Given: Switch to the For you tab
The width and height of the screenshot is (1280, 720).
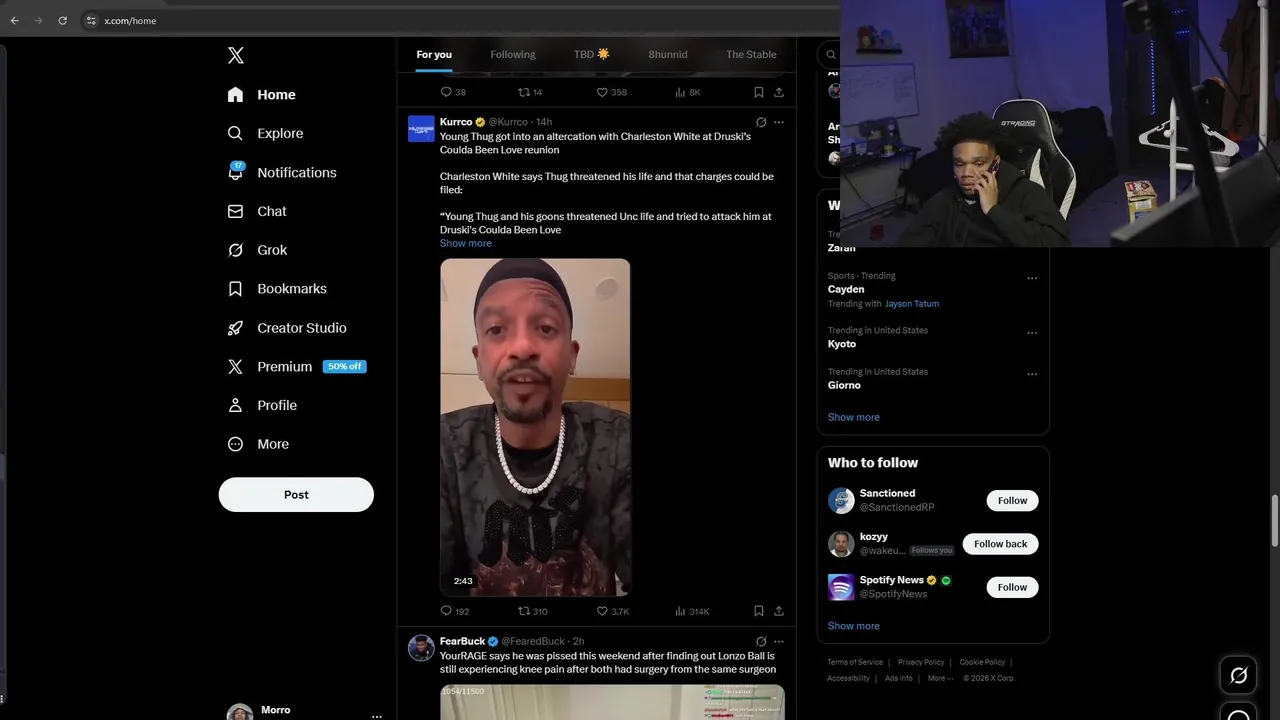Looking at the screenshot, I should [434, 54].
